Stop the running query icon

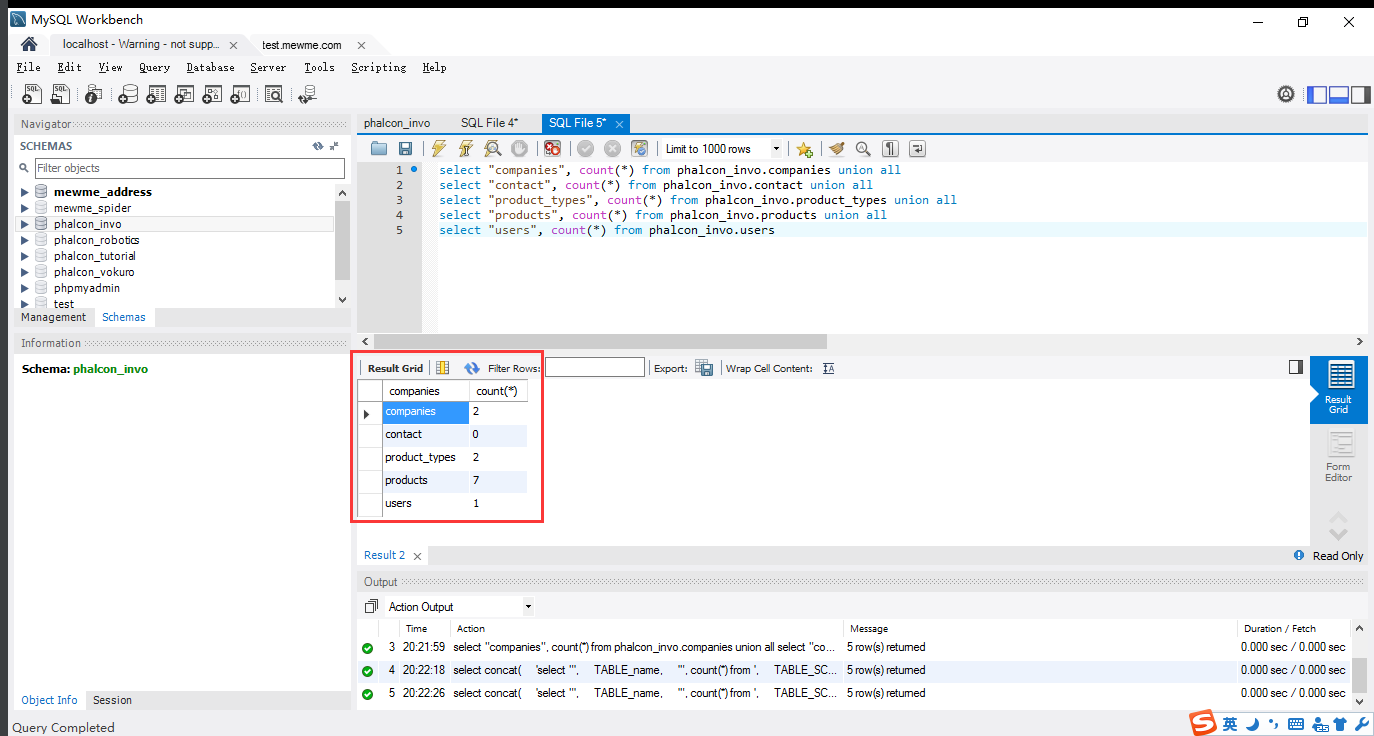point(519,149)
